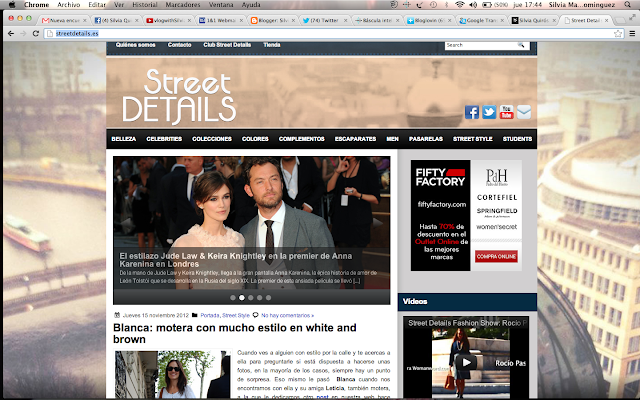Click the Wi-Fi status icon
640x400 pixels.
(x=460, y=5)
